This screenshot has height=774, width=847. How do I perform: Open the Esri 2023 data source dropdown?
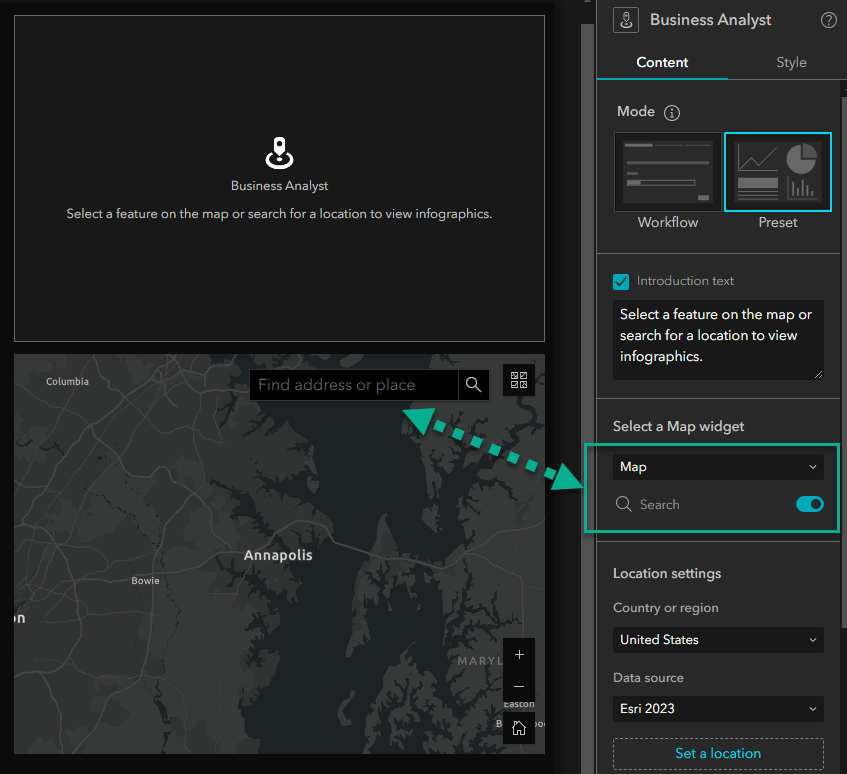click(x=718, y=708)
